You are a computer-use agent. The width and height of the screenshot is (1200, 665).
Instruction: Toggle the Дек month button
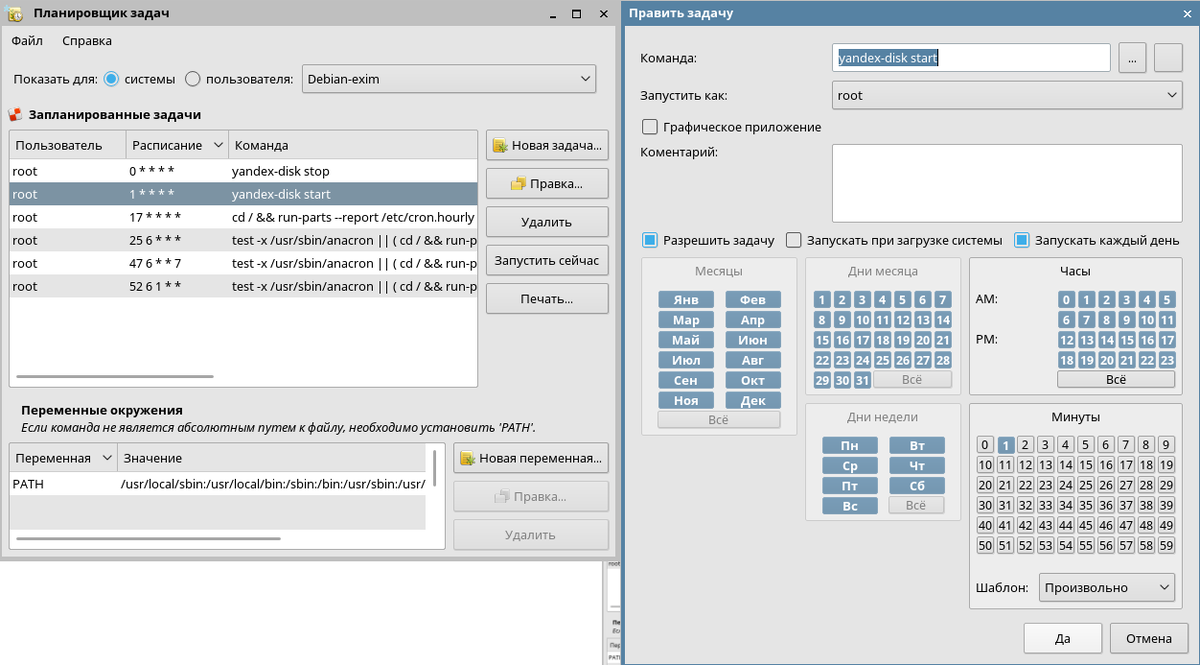[x=753, y=400]
